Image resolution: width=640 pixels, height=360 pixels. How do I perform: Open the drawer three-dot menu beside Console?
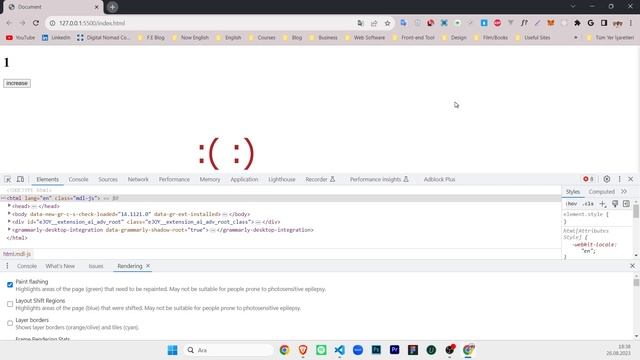click(x=7, y=266)
